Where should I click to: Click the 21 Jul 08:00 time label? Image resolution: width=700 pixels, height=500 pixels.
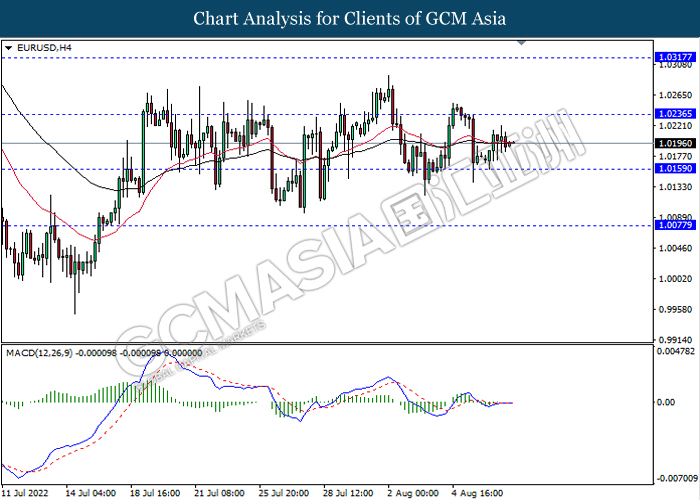click(x=219, y=493)
